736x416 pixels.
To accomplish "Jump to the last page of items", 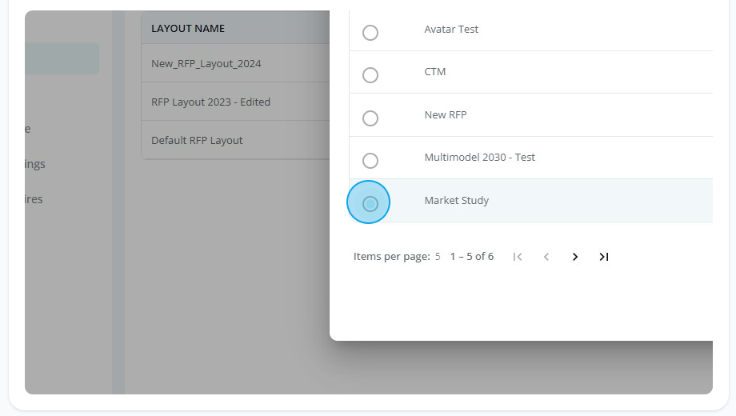I will [x=604, y=257].
